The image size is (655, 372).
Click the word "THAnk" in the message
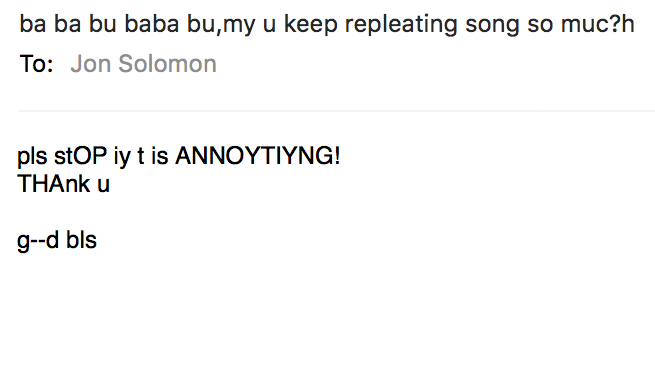click(53, 184)
